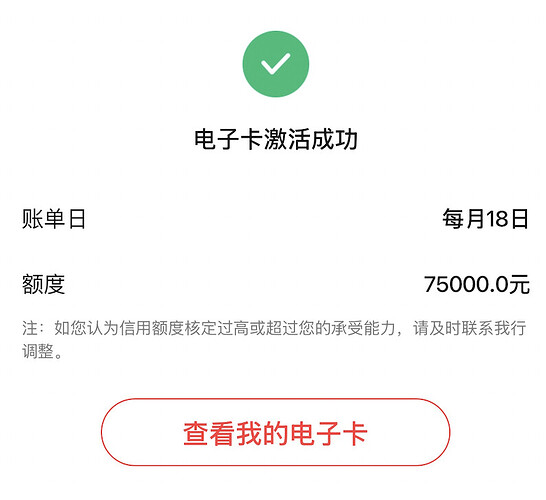Click 激活成功 portion of the heading
Screen dimensions: 546x500
(x=311, y=139)
